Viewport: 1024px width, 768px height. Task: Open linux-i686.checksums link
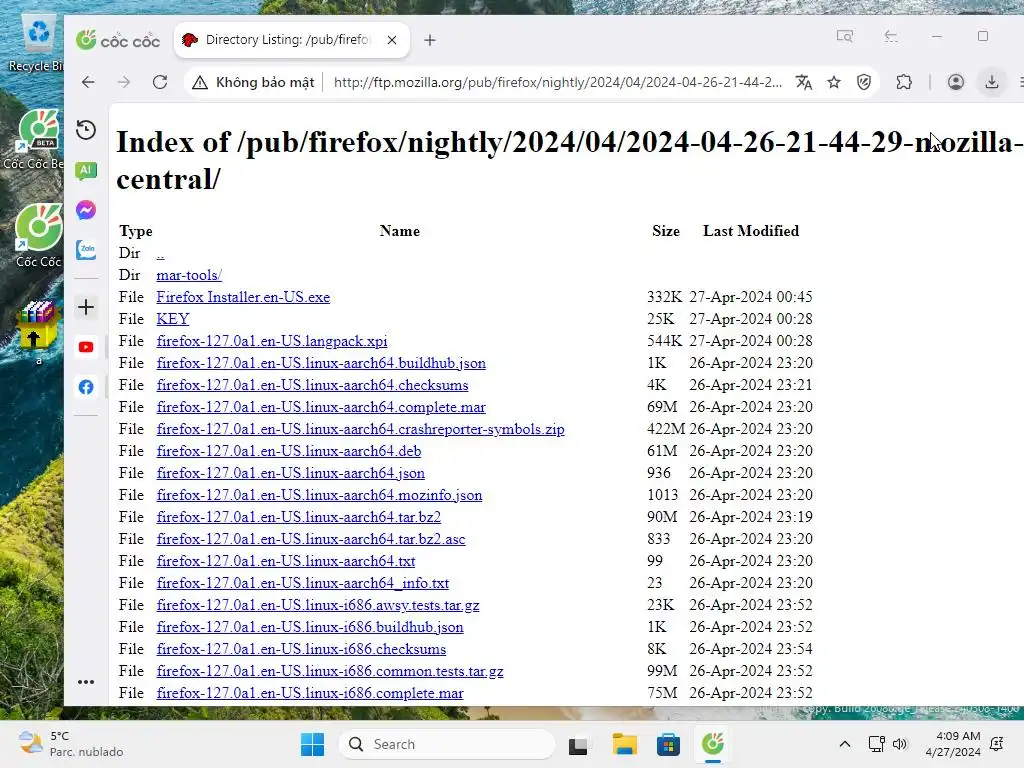tap(301, 649)
